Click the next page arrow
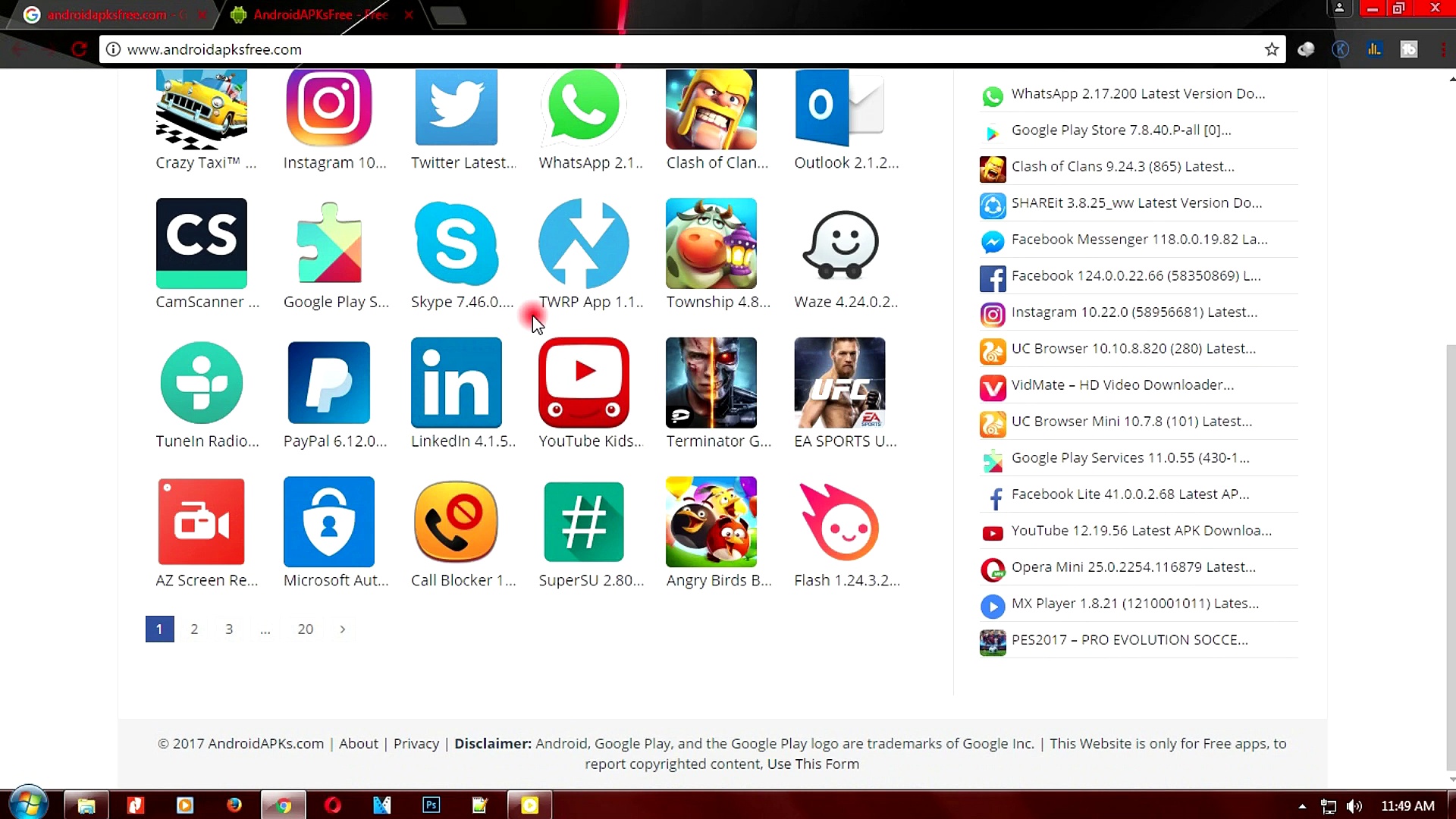Viewport: 1456px width, 819px height. [x=343, y=629]
